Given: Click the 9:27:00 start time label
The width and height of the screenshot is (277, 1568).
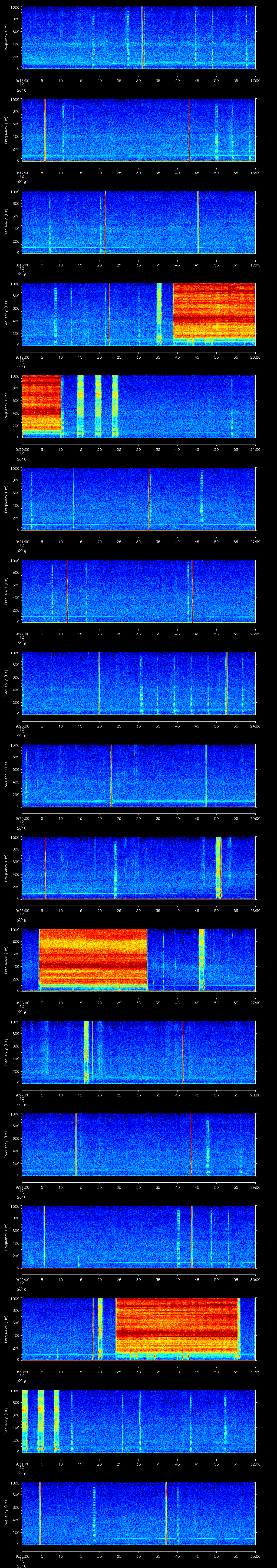Looking at the screenshot, I should point(22,1095).
